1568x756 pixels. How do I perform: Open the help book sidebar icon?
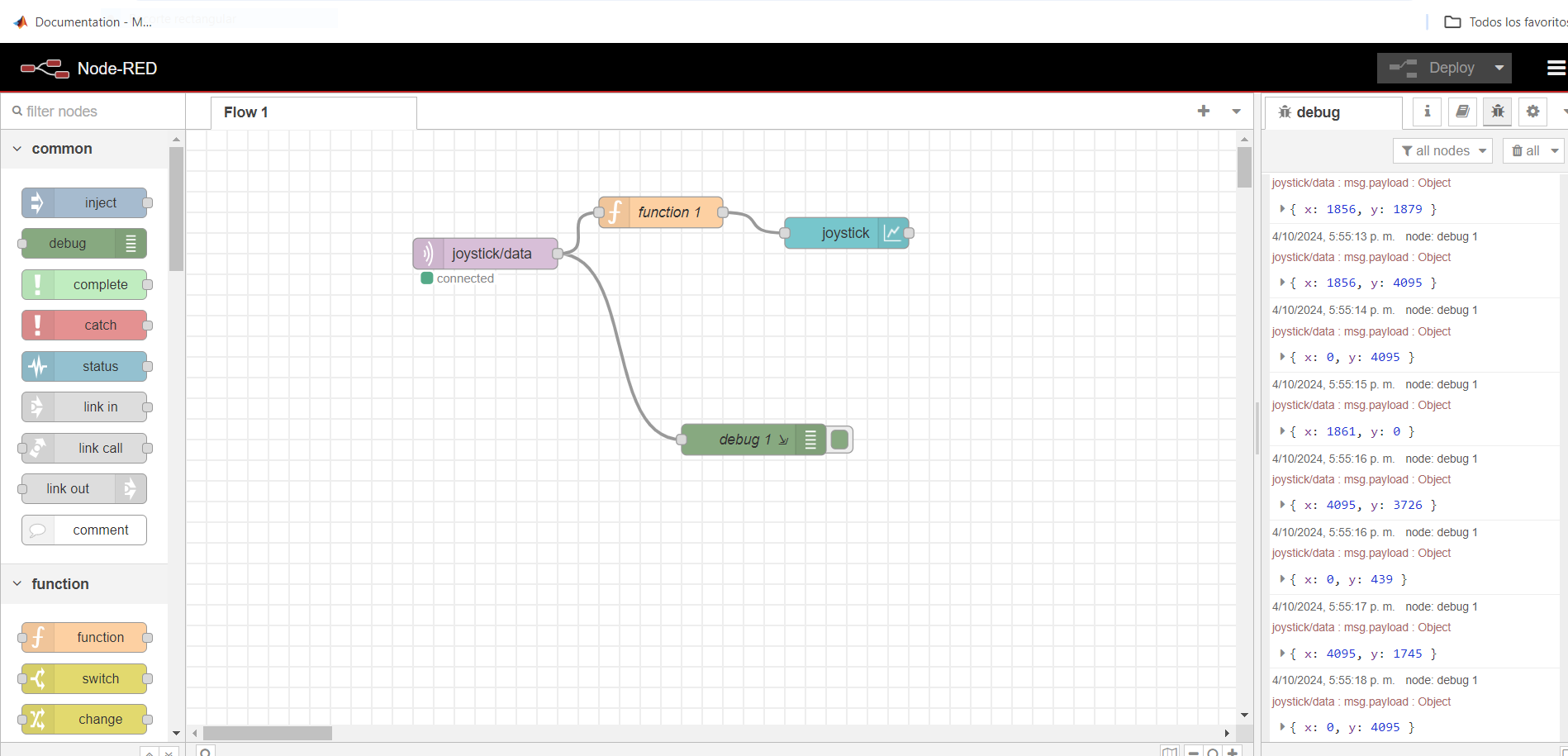(x=1462, y=112)
